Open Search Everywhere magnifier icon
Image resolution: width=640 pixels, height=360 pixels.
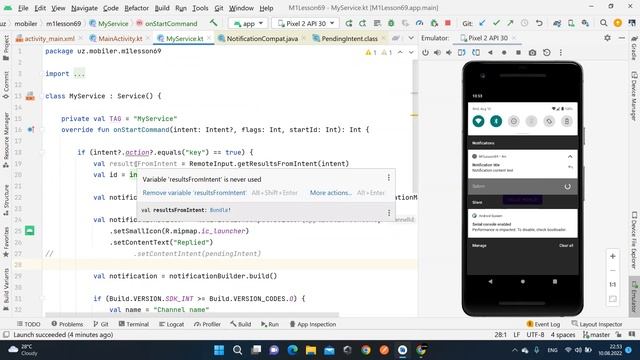(x=603, y=23)
